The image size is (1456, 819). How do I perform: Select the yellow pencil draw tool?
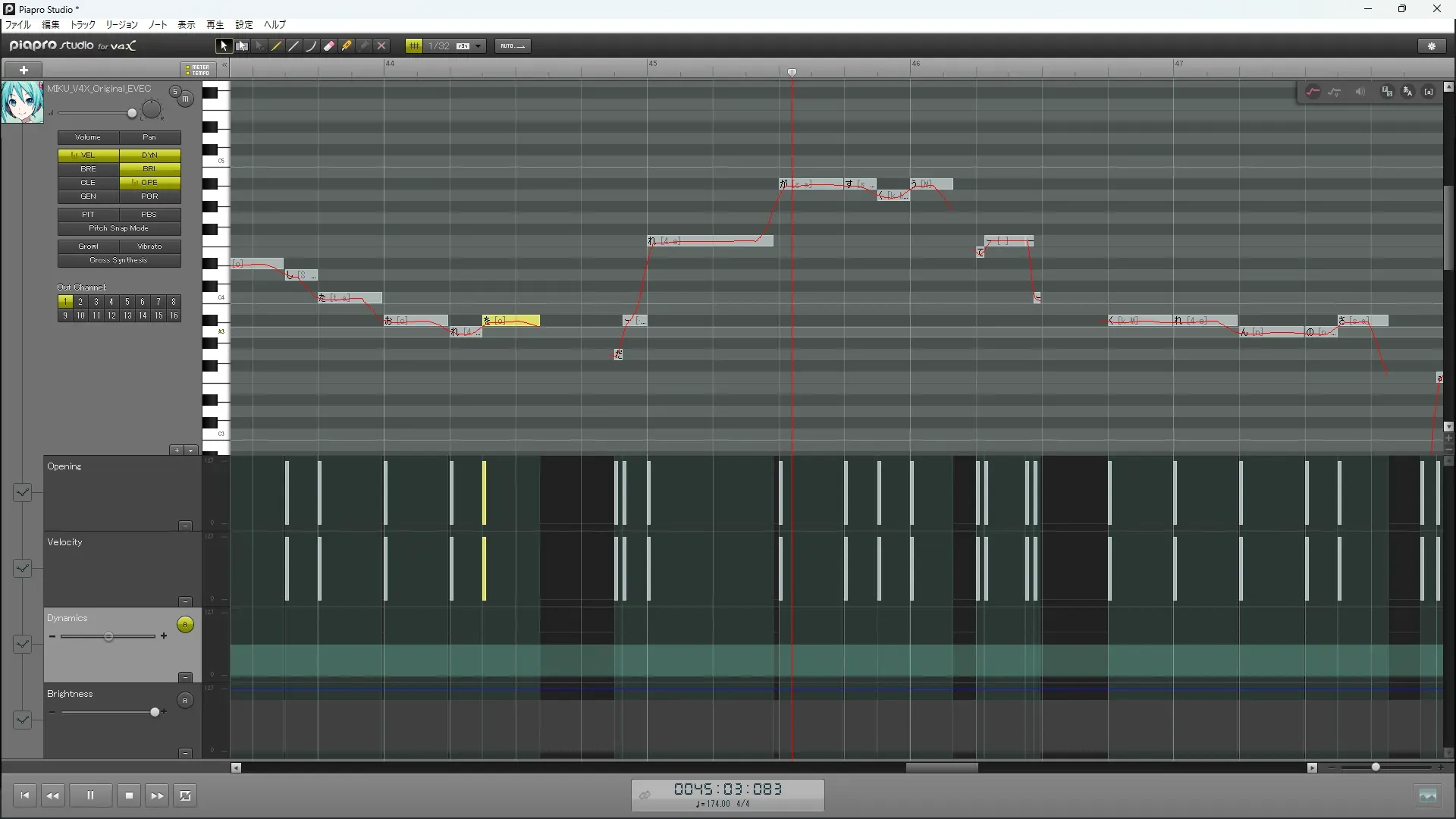coord(277,46)
